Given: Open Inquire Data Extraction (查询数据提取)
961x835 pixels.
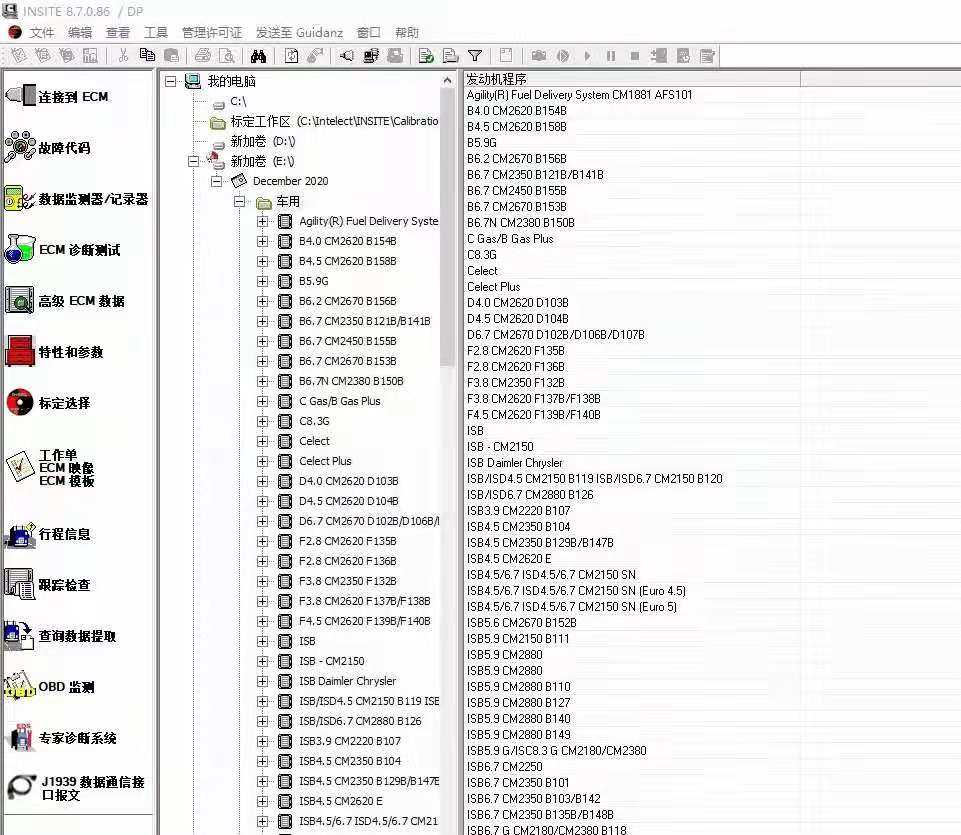Looking at the screenshot, I should coord(60,636).
